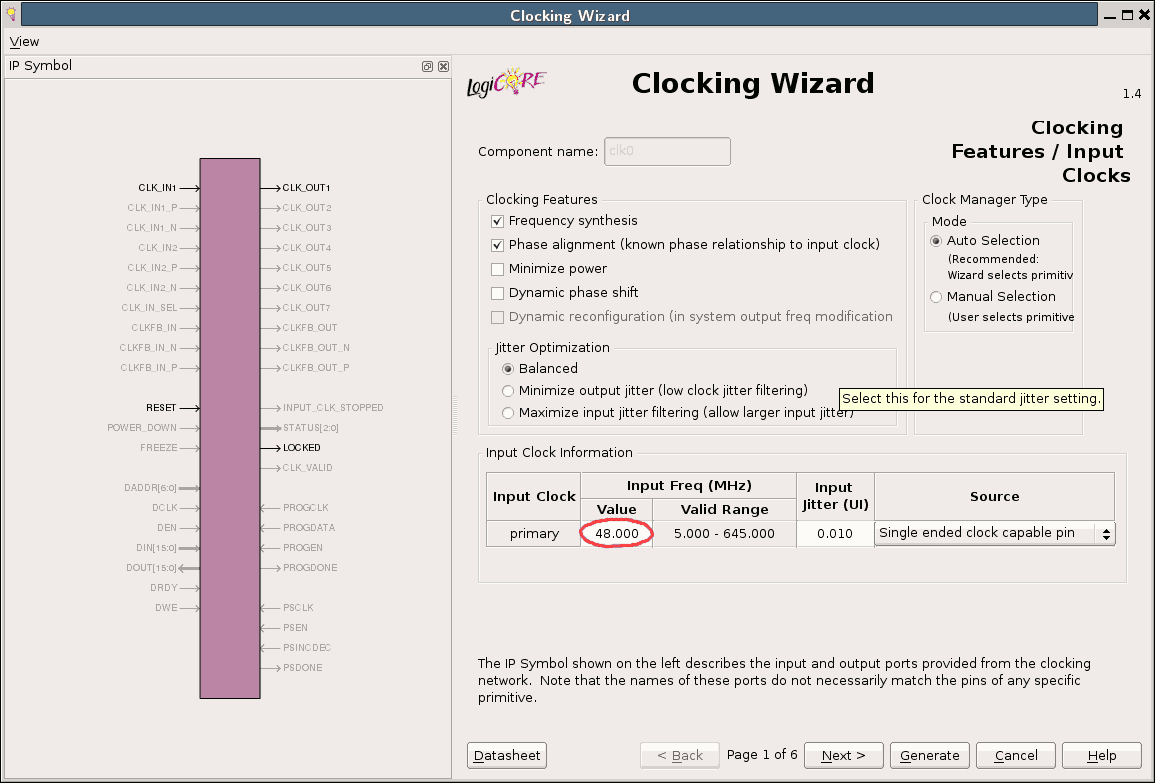Float the IP Symbol panel
Screen dimensions: 1155x783
[427, 66]
